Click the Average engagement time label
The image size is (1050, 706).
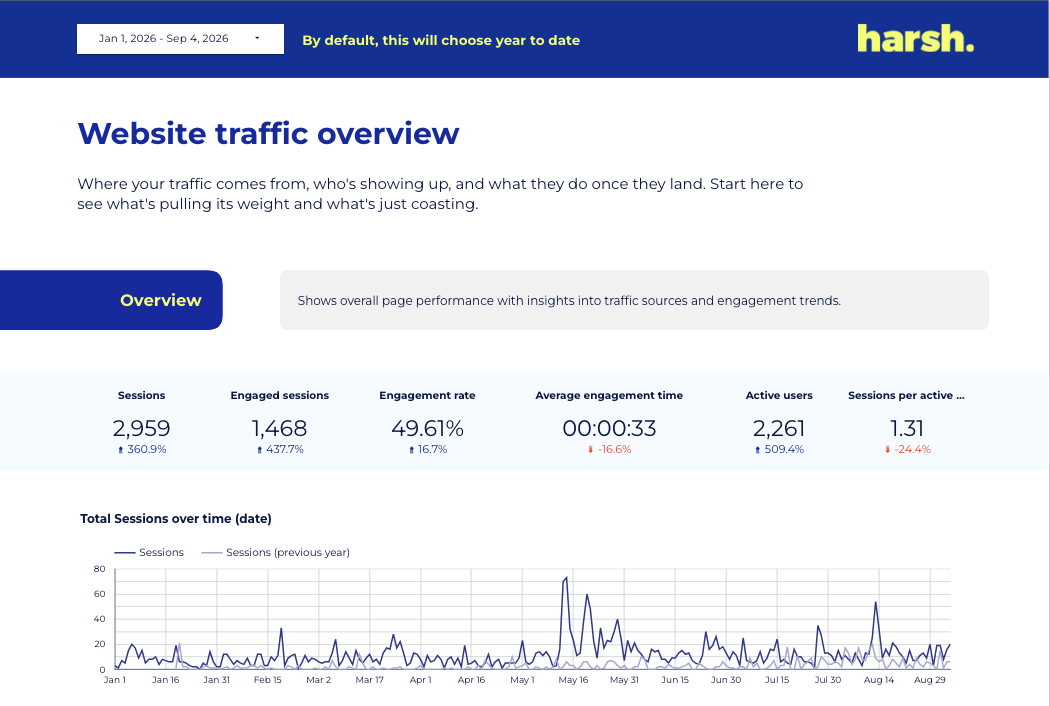pyautogui.click(x=609, y=395)
